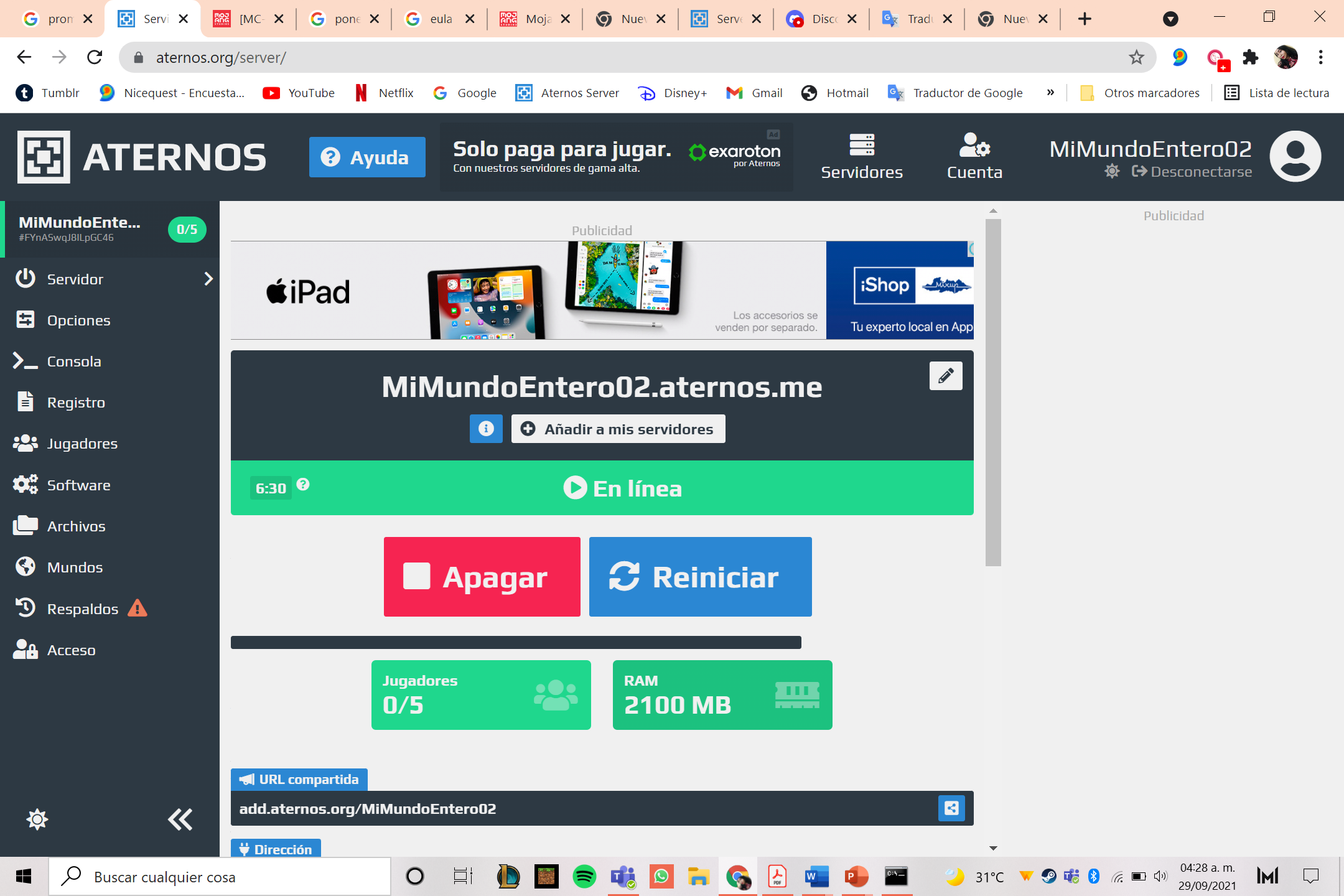Click Apagar to stop the server
The width and height of the screenshot is (1344, 896).
pos(482,577)
